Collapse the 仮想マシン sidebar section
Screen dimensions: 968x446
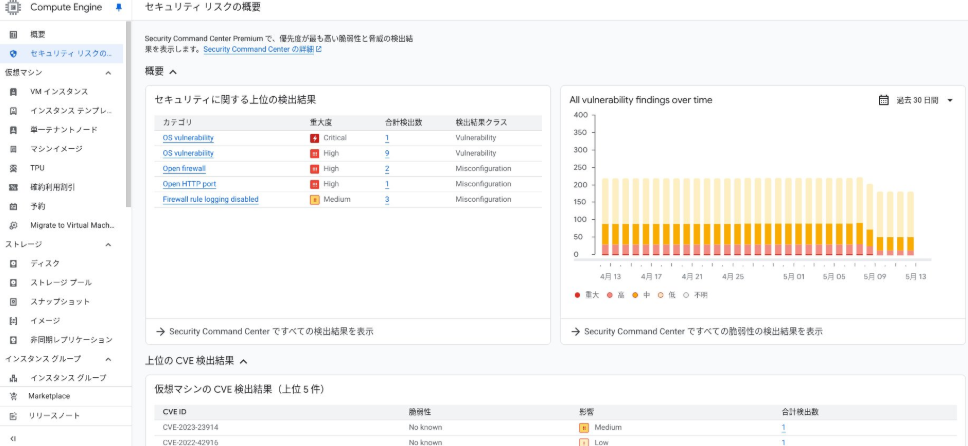pos(108,73)
